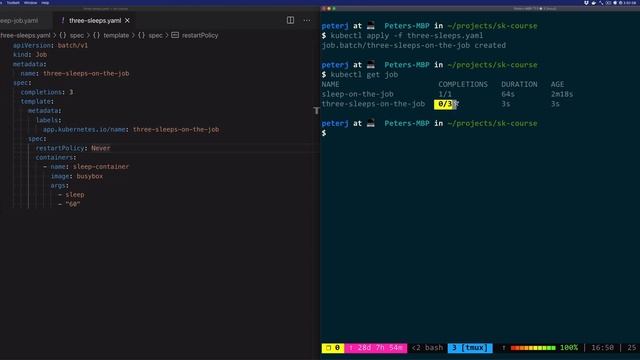Click the template: line in the editor
The image size is (640, 360).
tap(37, 101)
